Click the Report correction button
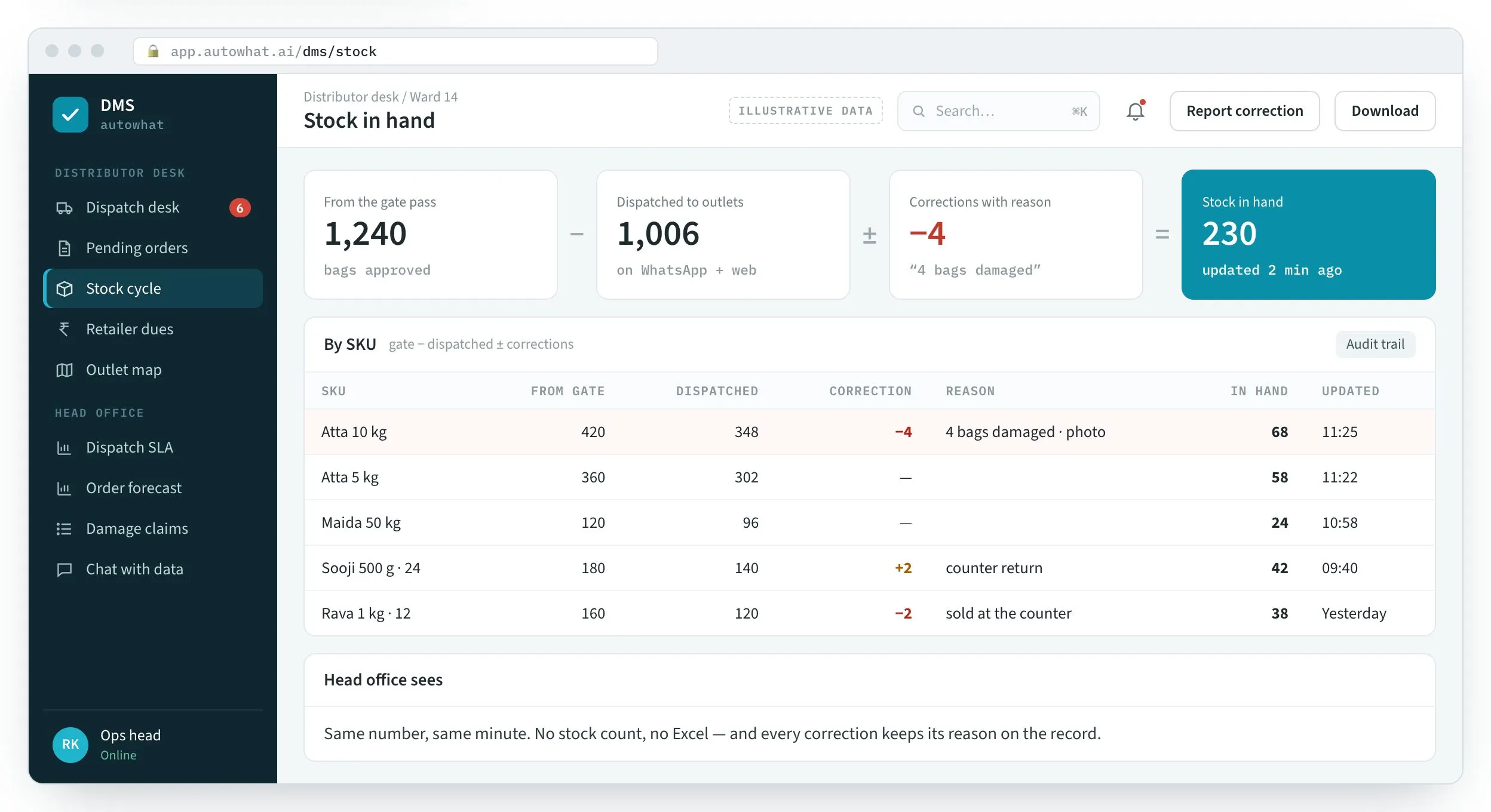1491x812 pixels. tap(1244, 111)
